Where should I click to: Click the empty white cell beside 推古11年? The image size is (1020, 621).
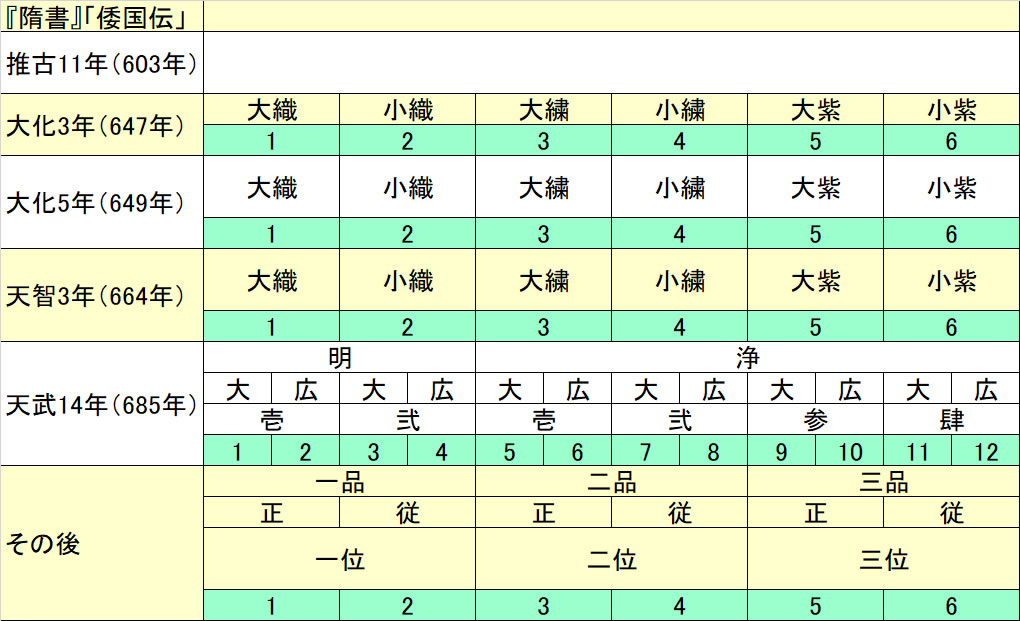coord(611,64)
